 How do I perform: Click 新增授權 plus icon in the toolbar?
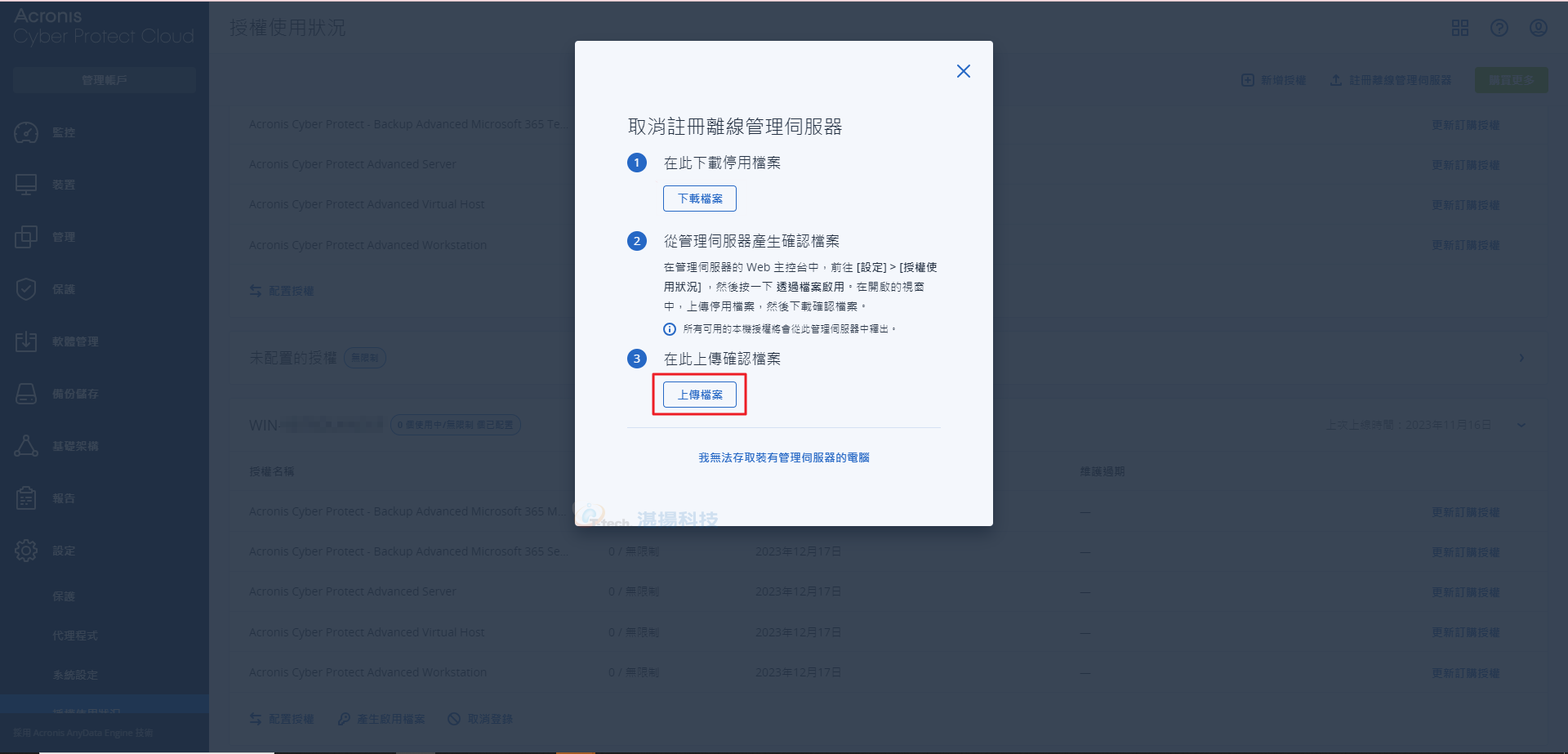coord(1248,80)
